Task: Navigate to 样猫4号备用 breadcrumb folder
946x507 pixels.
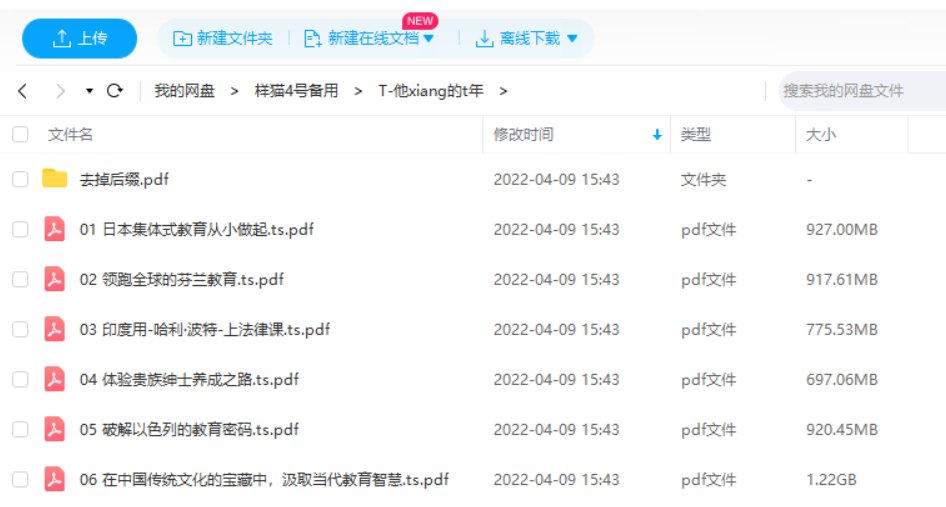Action: (296, 91)
